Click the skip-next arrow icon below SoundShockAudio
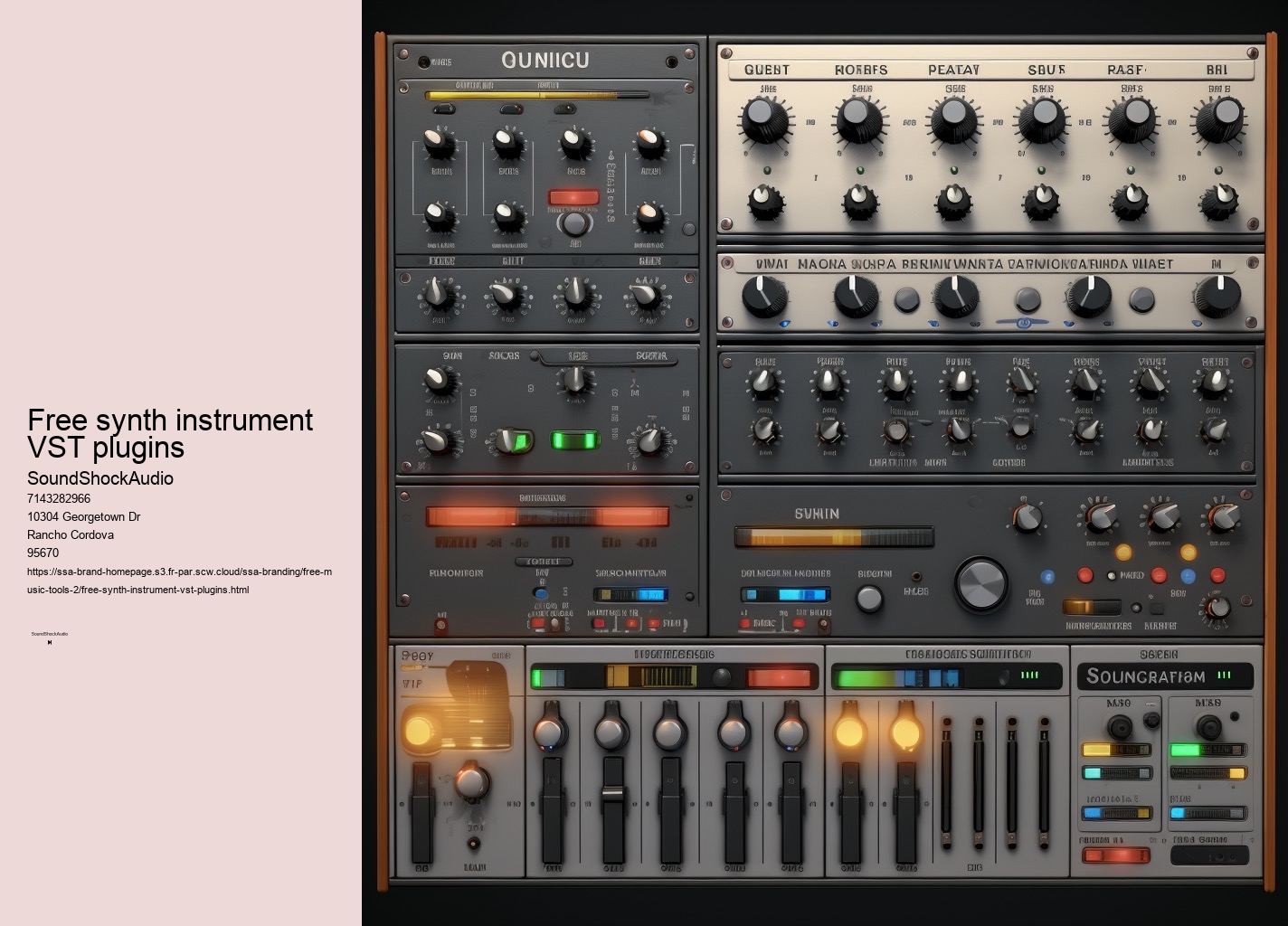Image resolution: width=1288 pixels, height=926 pixels. 50,643
